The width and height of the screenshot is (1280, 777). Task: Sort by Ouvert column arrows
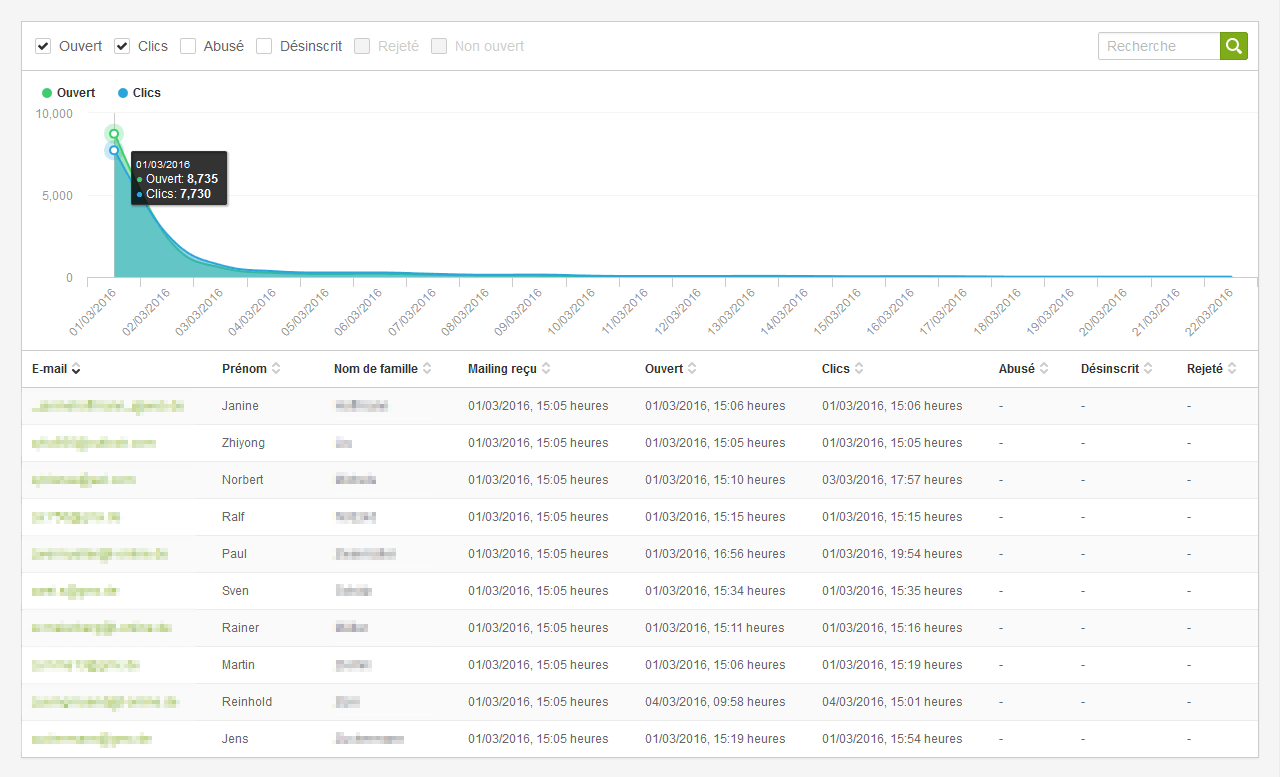tap(693, 369)
